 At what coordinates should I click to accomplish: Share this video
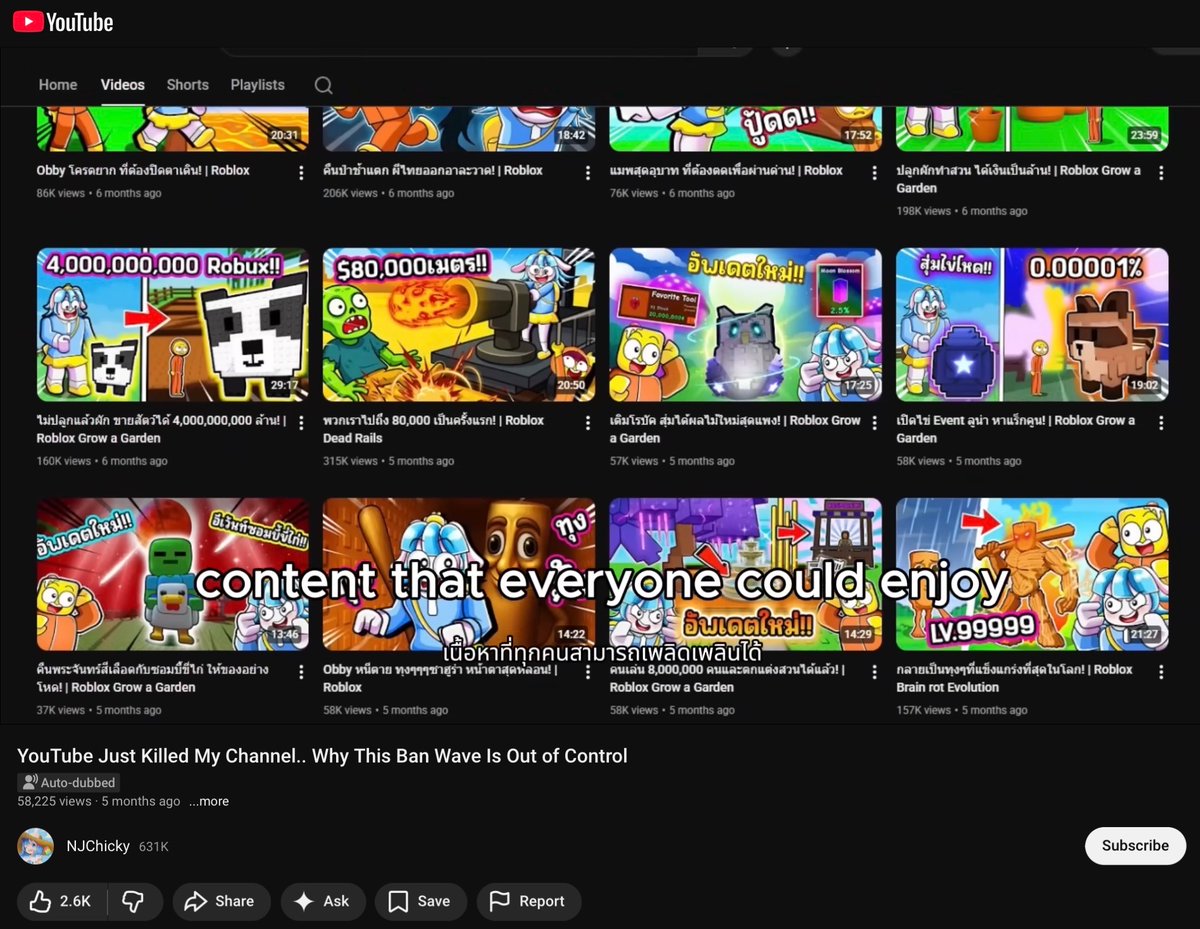221,901
